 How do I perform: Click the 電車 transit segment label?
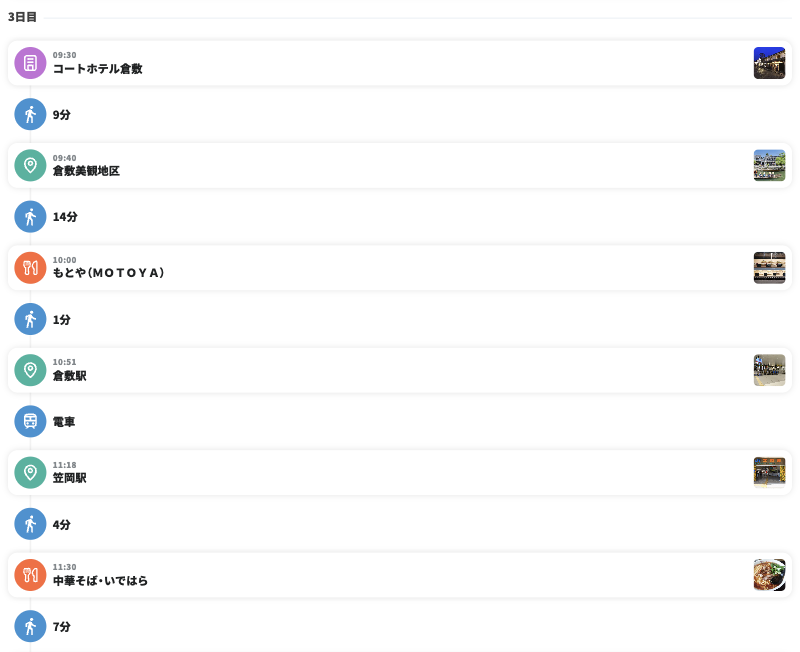pyautogui.click(x=64, y=422)
